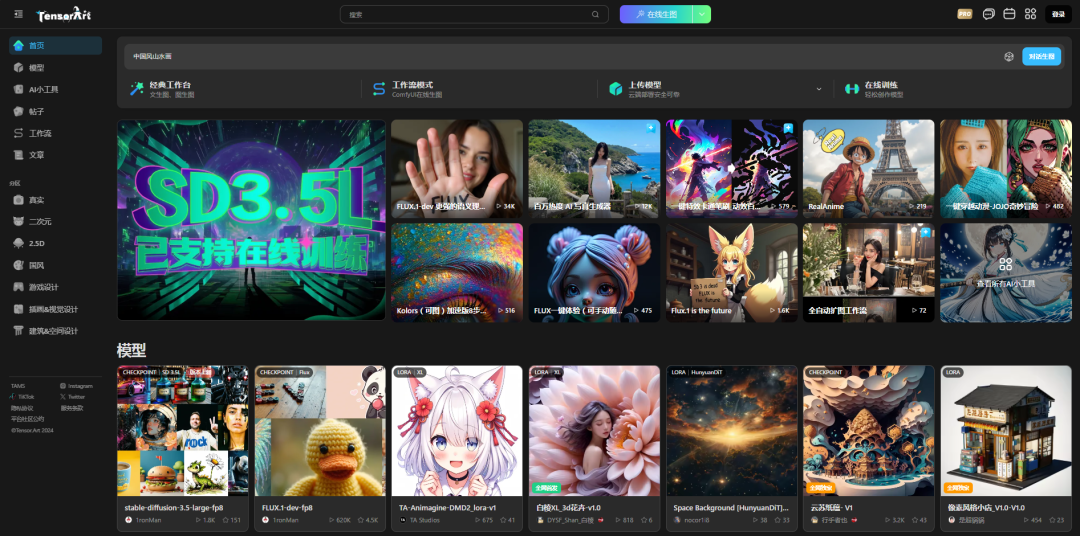Screen dimensions: 1080x536
Task: Open the TA-Animagine-DMD2_lora-v1 model card
Action: (457, 448)
